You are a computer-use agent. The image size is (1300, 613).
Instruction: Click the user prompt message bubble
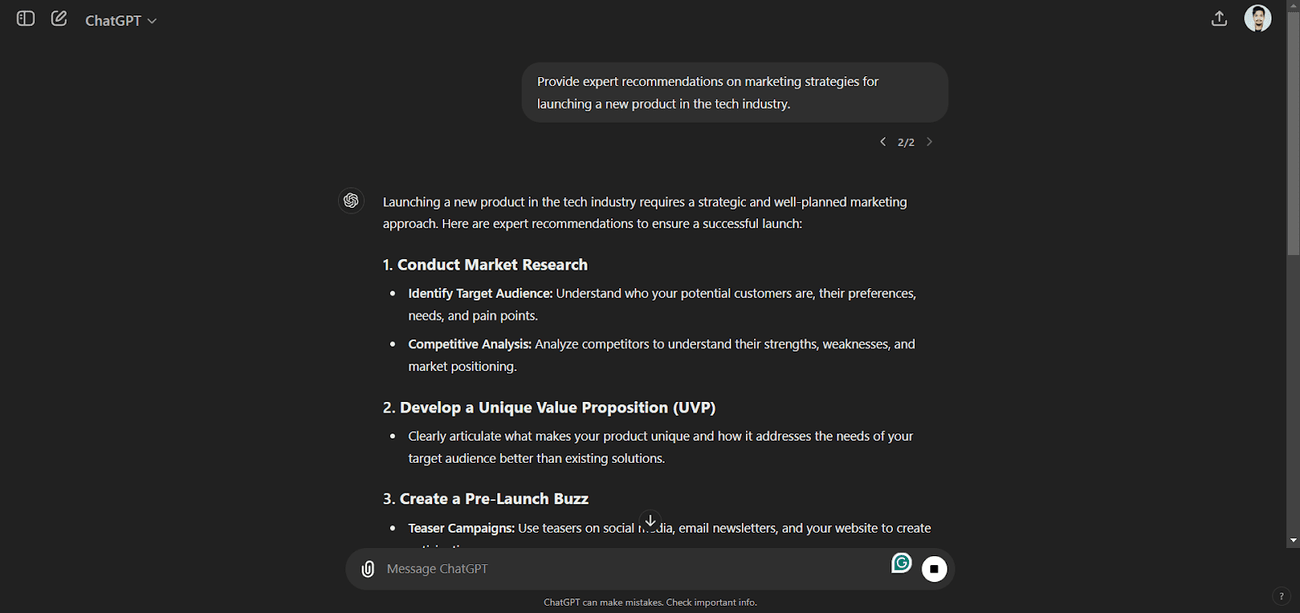click(735, 93)
